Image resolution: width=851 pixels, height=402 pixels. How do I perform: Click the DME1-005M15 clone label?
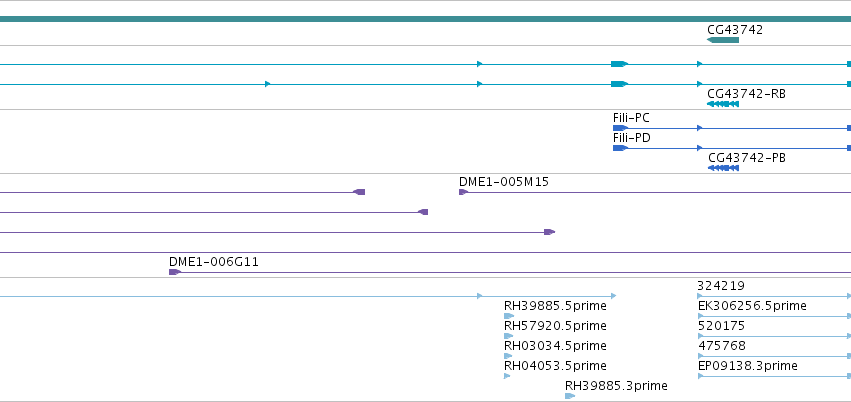coord(504,182)
